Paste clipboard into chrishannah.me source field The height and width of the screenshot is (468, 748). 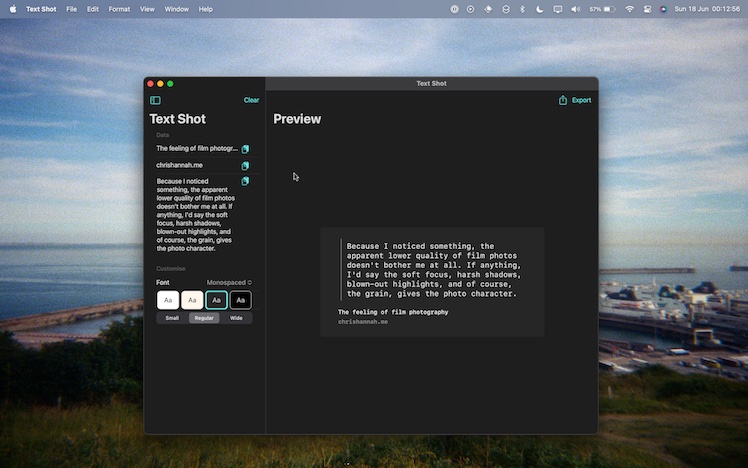click(x=245, y=166)
